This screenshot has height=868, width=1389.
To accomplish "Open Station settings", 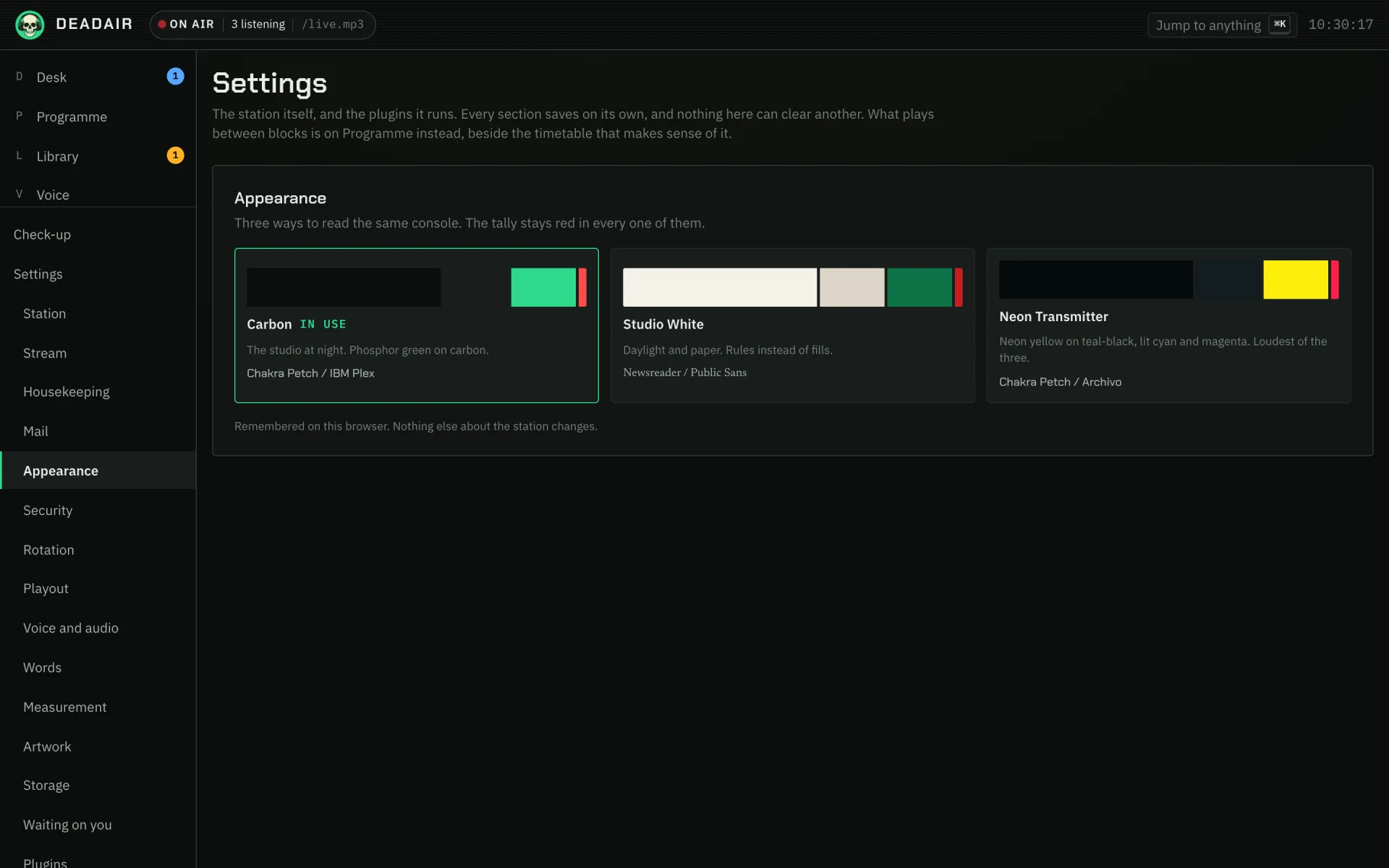I will click(x=98, y=313).
